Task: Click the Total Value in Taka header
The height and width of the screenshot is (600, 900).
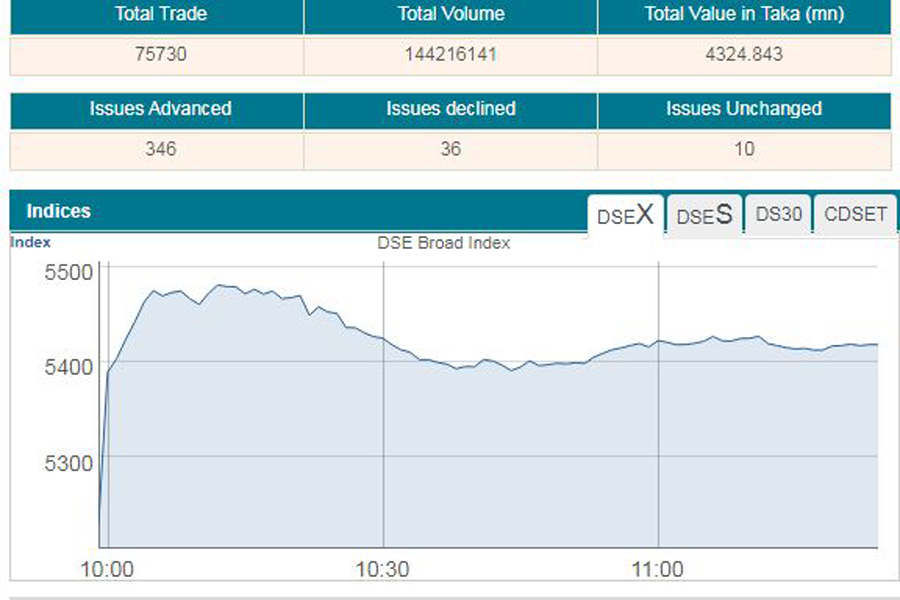Action: 744,15
